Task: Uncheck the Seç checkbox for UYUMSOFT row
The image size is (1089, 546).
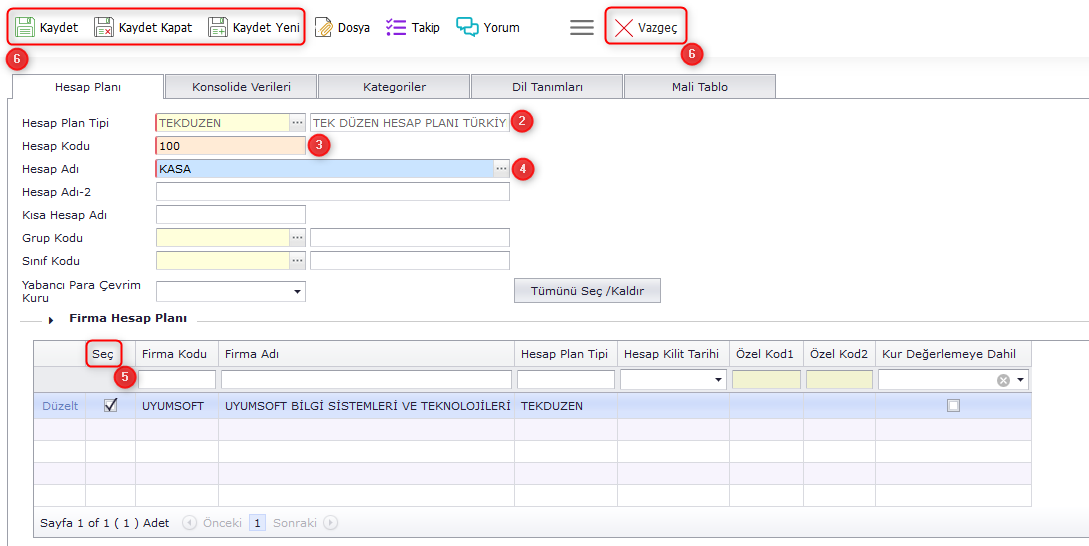Action: [111, 406]
